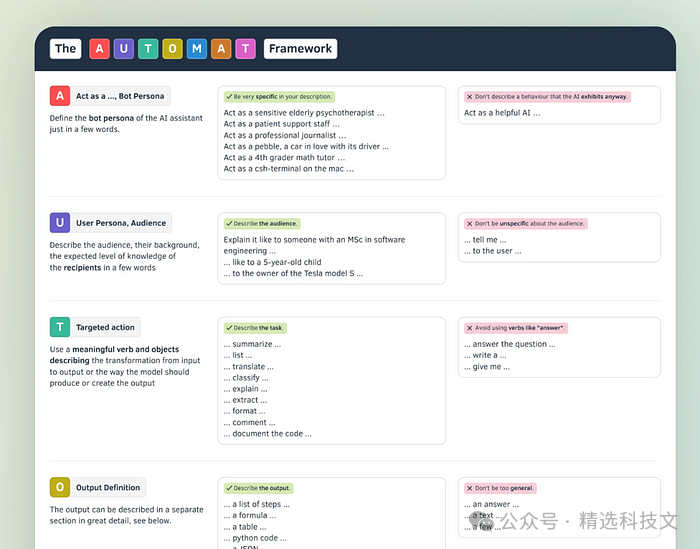The image size is (700, 549).
Task: Click the '... extract ...' line
Action: pos(245,400)
